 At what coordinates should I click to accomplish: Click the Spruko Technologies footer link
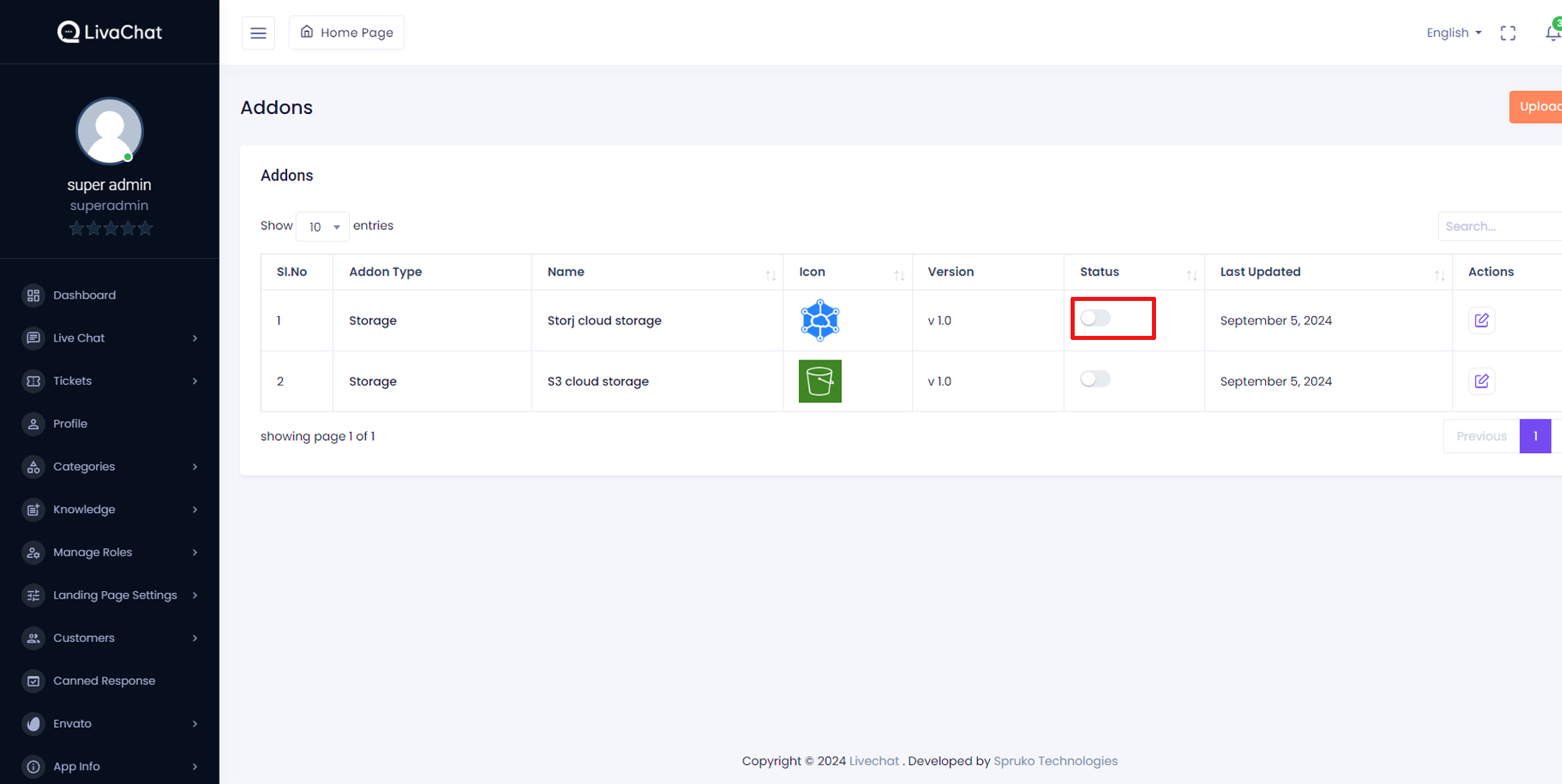1055,761
